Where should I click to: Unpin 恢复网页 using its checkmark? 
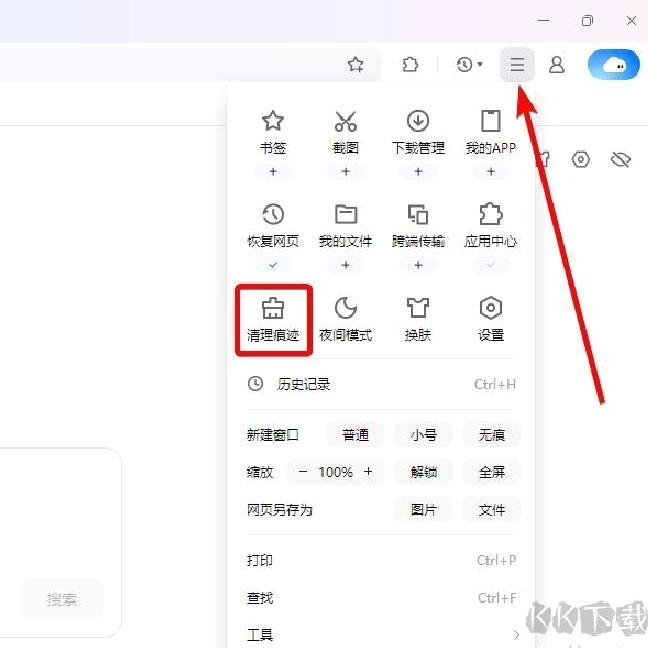pos(273,265)
